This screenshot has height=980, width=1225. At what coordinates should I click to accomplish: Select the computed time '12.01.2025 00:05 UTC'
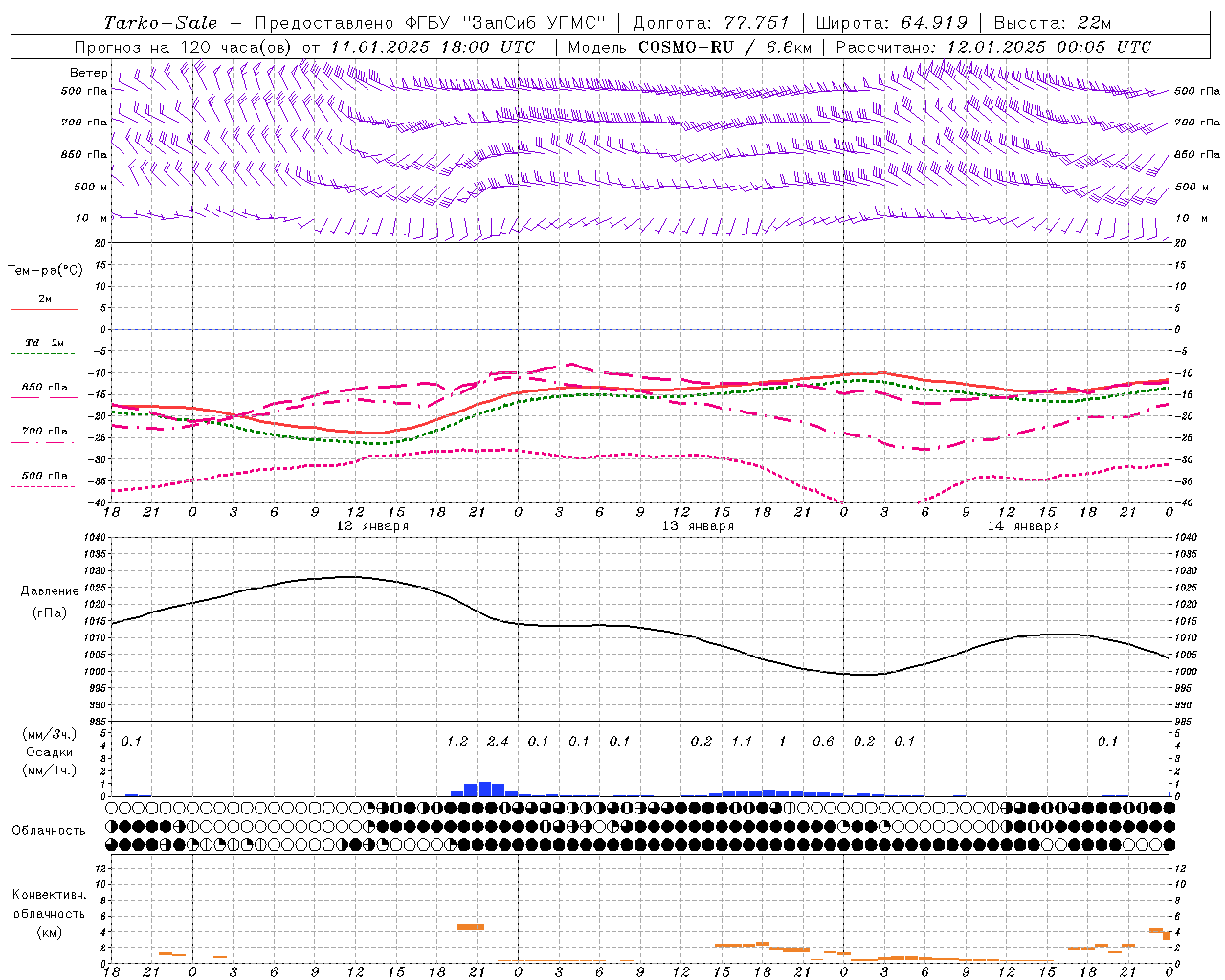click(x=1049, y=47)
